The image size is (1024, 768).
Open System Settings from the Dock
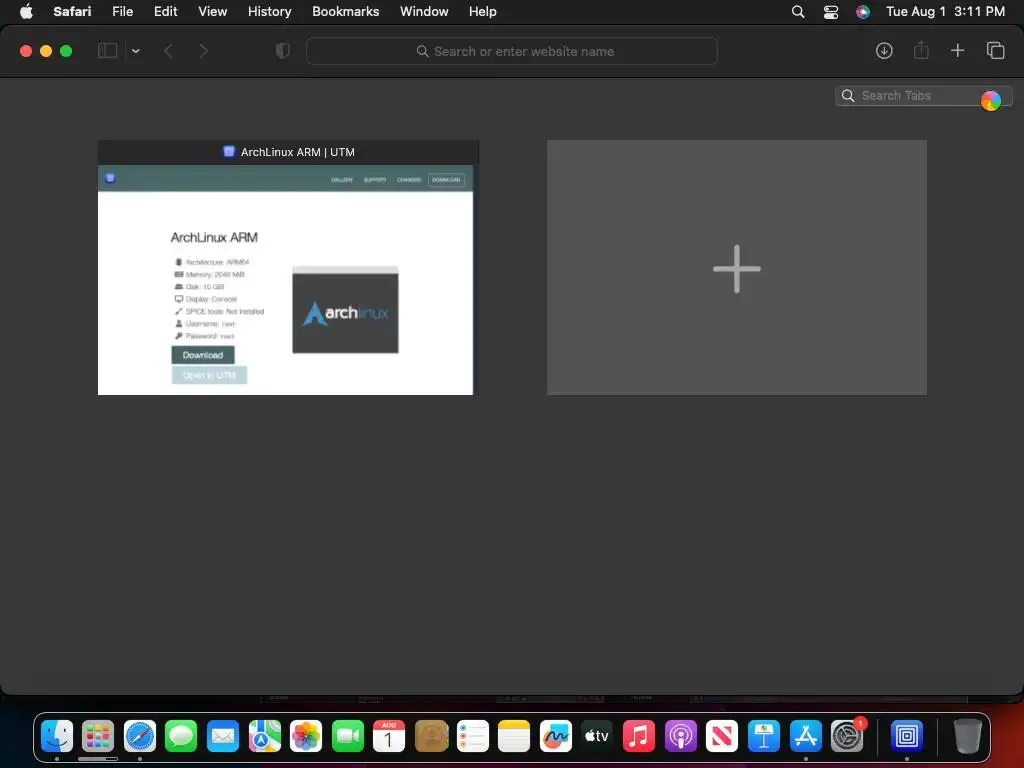click(x=847, y=736)
